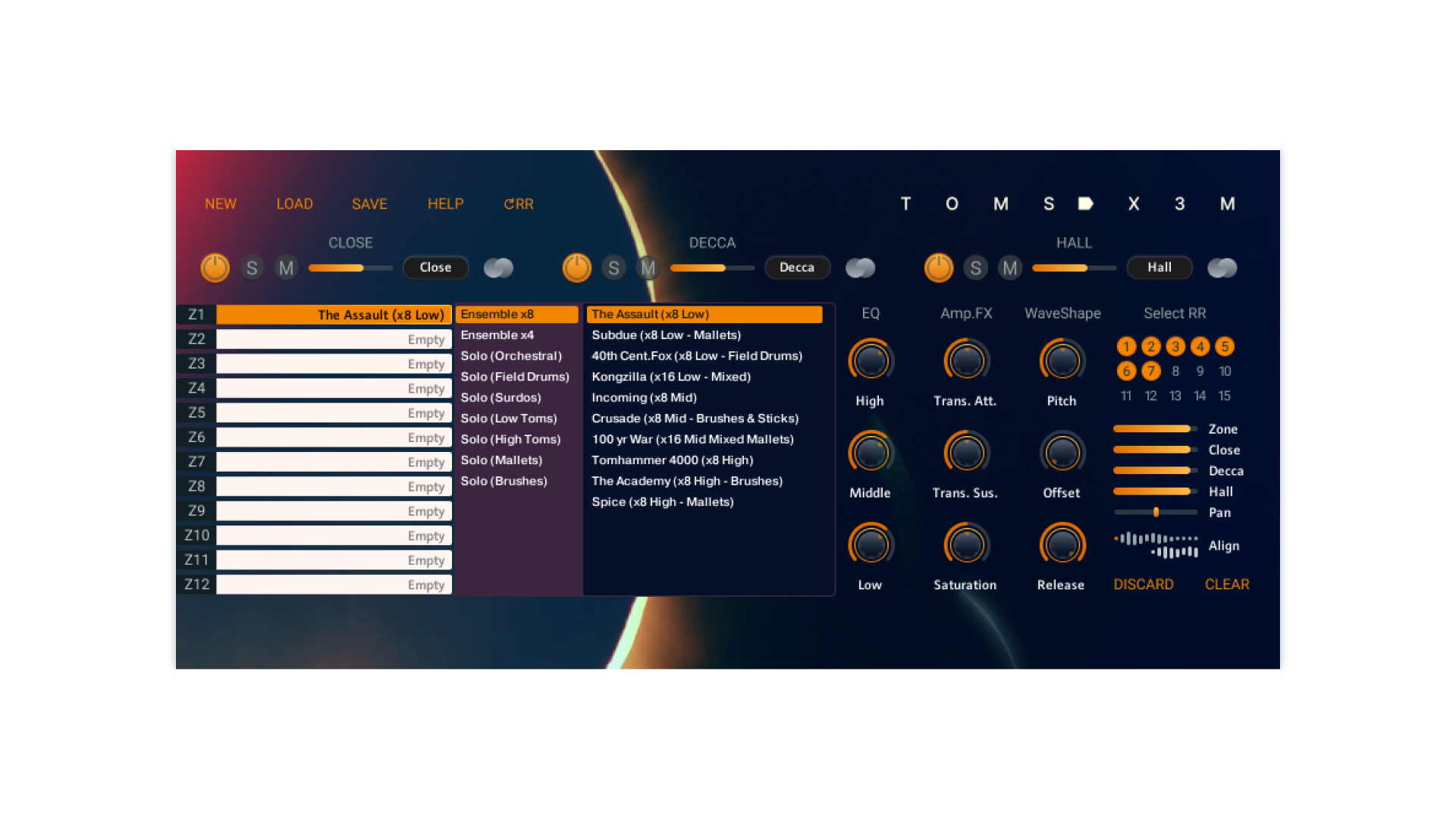Click the Align waveform display
This screenshot has width=1456, height=819.
point(1156,545)
